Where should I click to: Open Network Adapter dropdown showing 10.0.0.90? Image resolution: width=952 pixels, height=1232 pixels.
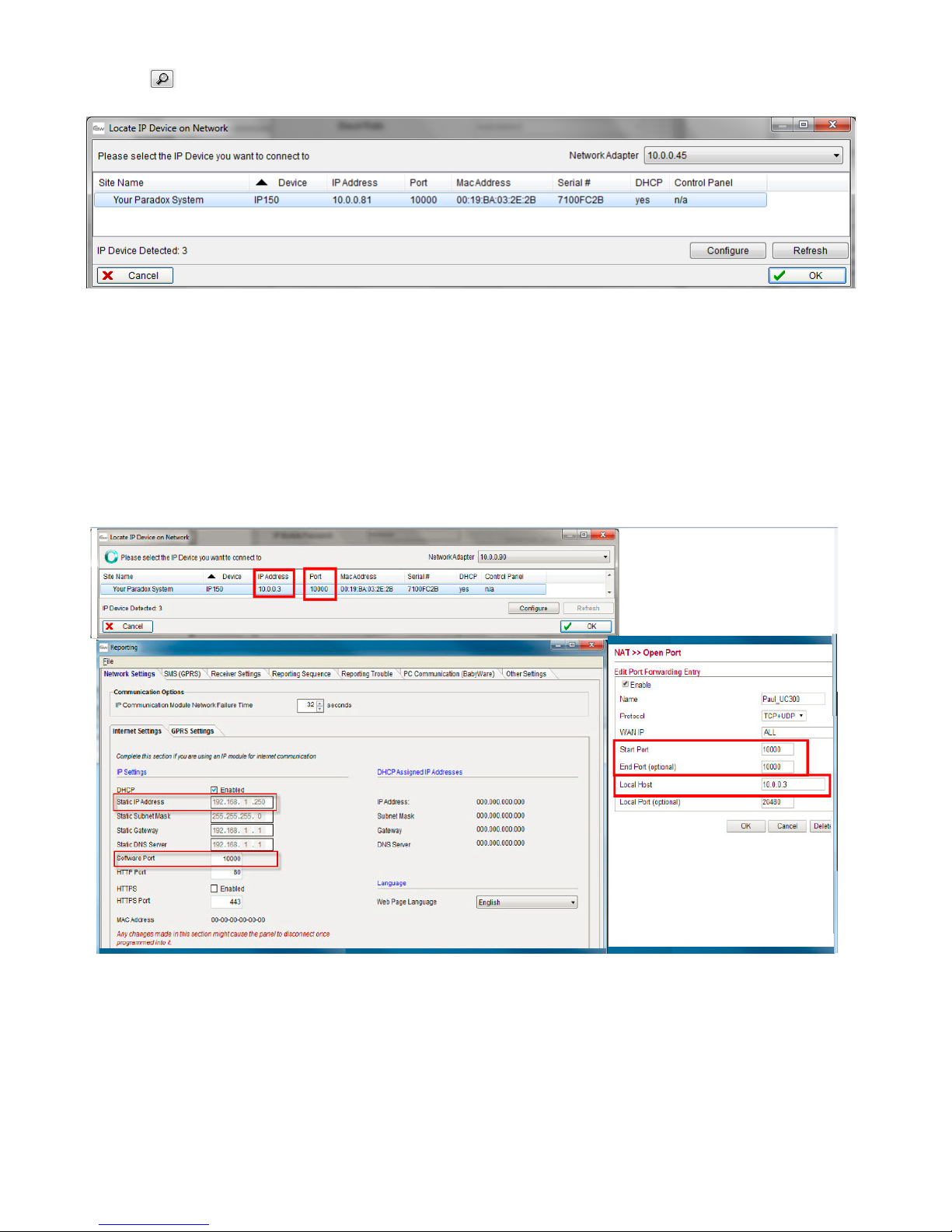click(544, 557)
